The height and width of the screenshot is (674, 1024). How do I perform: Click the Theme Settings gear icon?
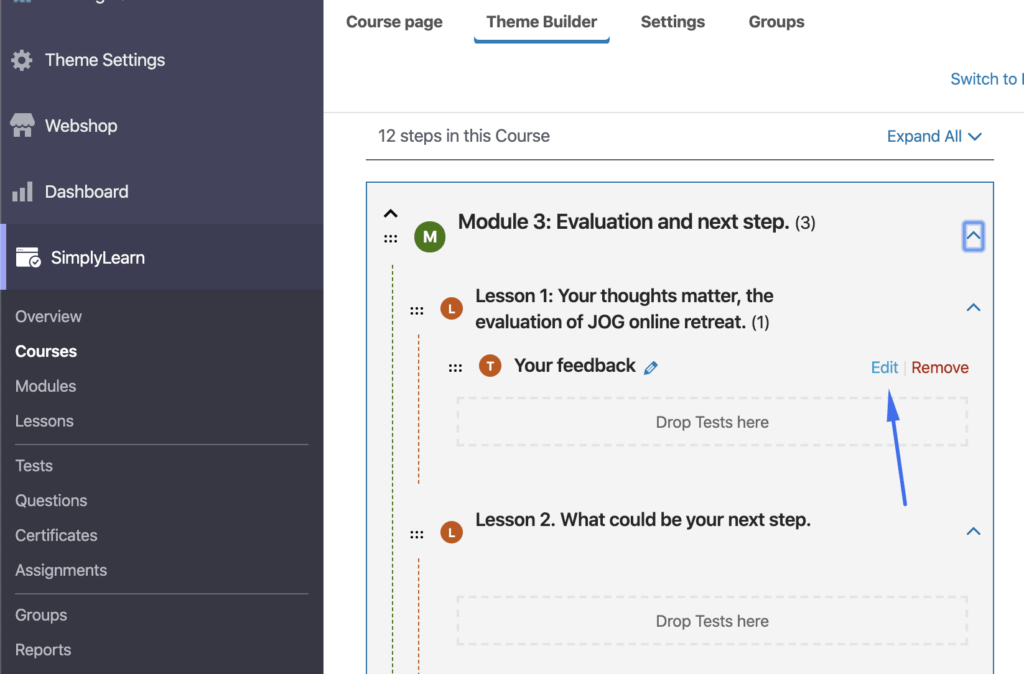pos(21,60)
